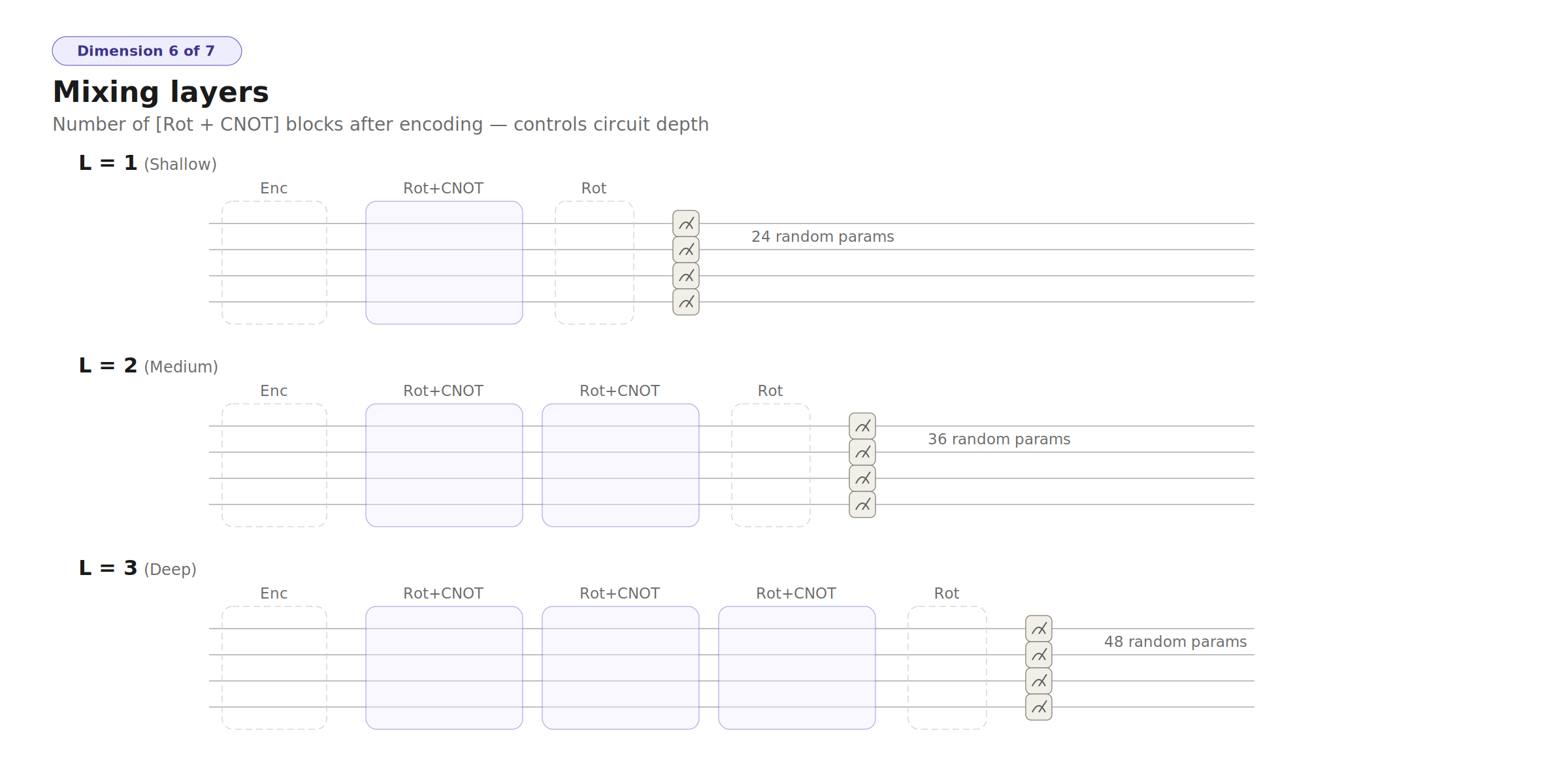1568x758 pixels.
Task: Click the Enc dashed box in L=3 circuit
Action: pos(274,668)
